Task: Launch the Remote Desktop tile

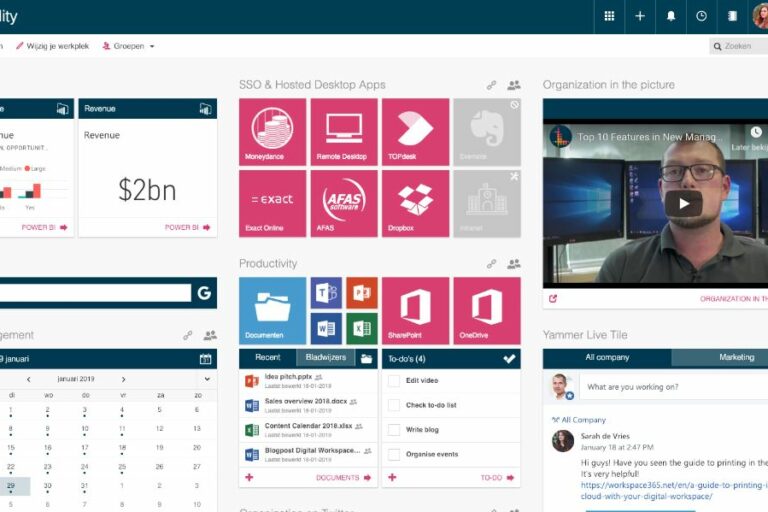Action: coord(343,131)
